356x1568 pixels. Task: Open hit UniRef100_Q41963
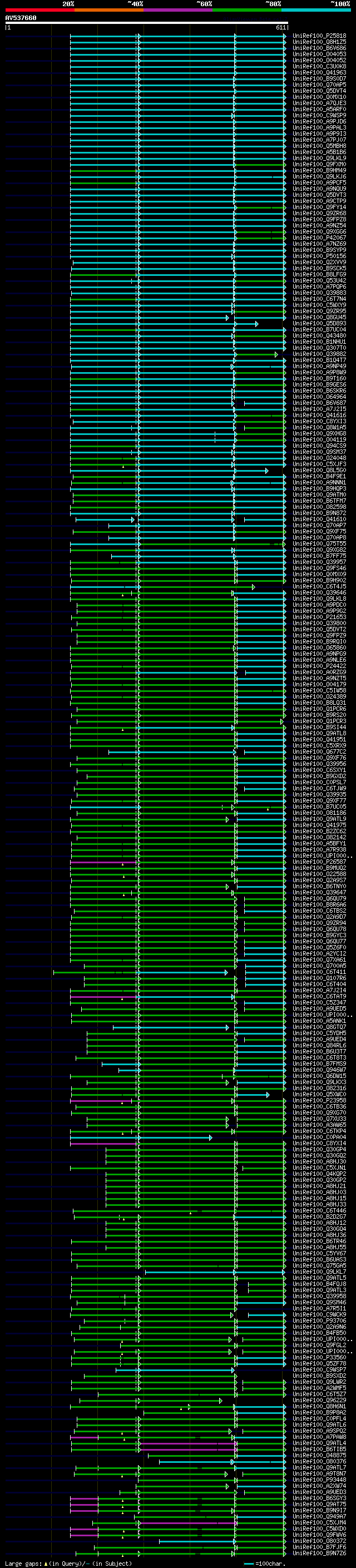click(x=319, y=72)
